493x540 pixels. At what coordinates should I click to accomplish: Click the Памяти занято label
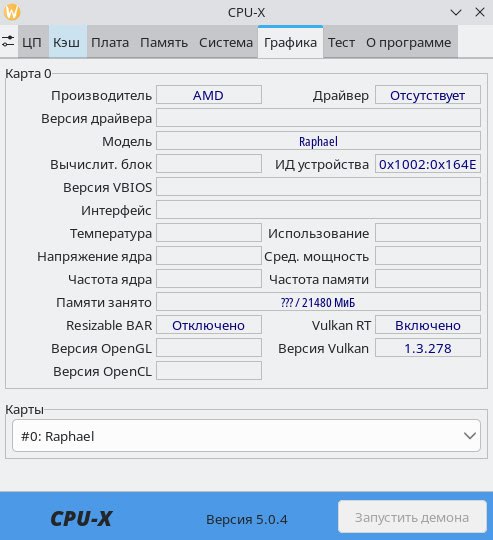104,302
